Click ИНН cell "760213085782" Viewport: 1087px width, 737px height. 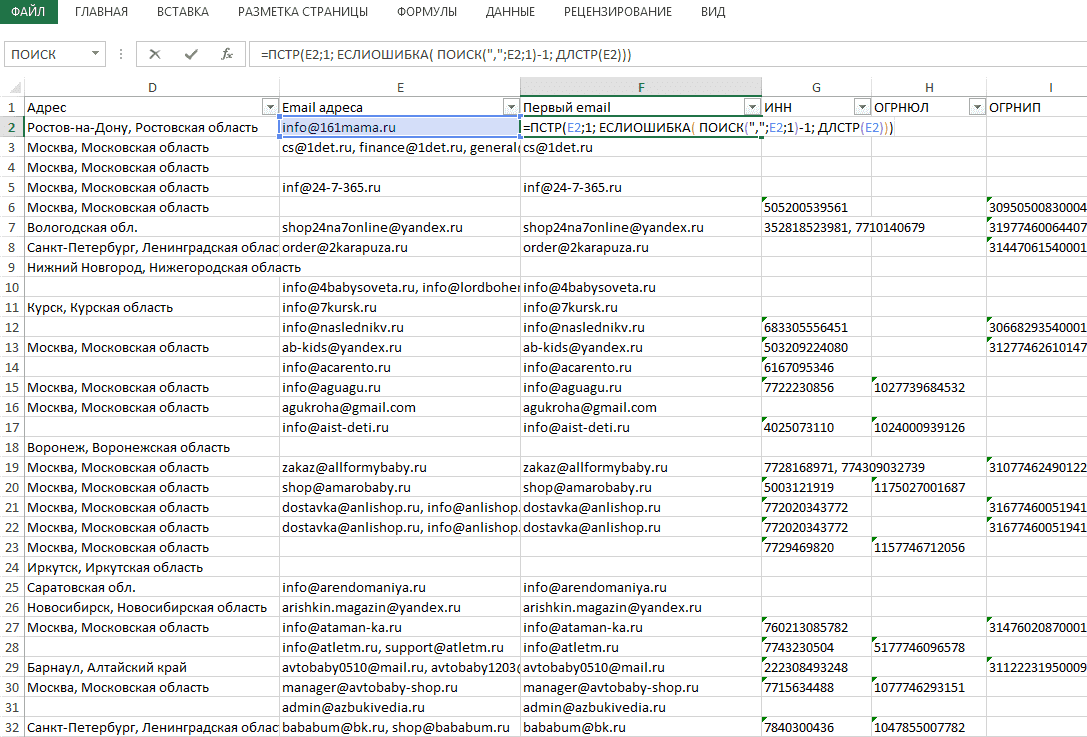[817, 628]
